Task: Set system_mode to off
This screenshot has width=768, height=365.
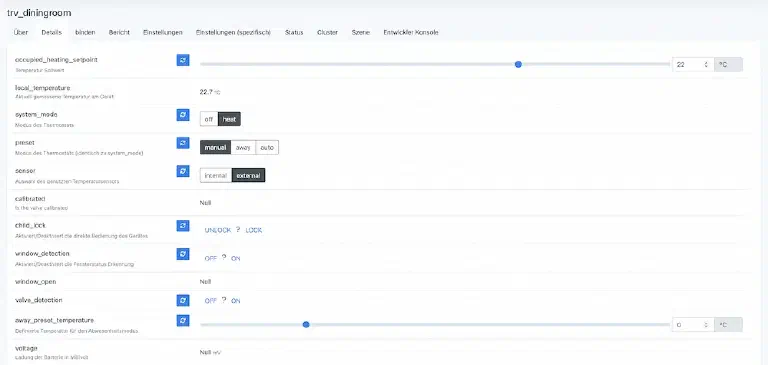Action: click(x=209, y=119)
